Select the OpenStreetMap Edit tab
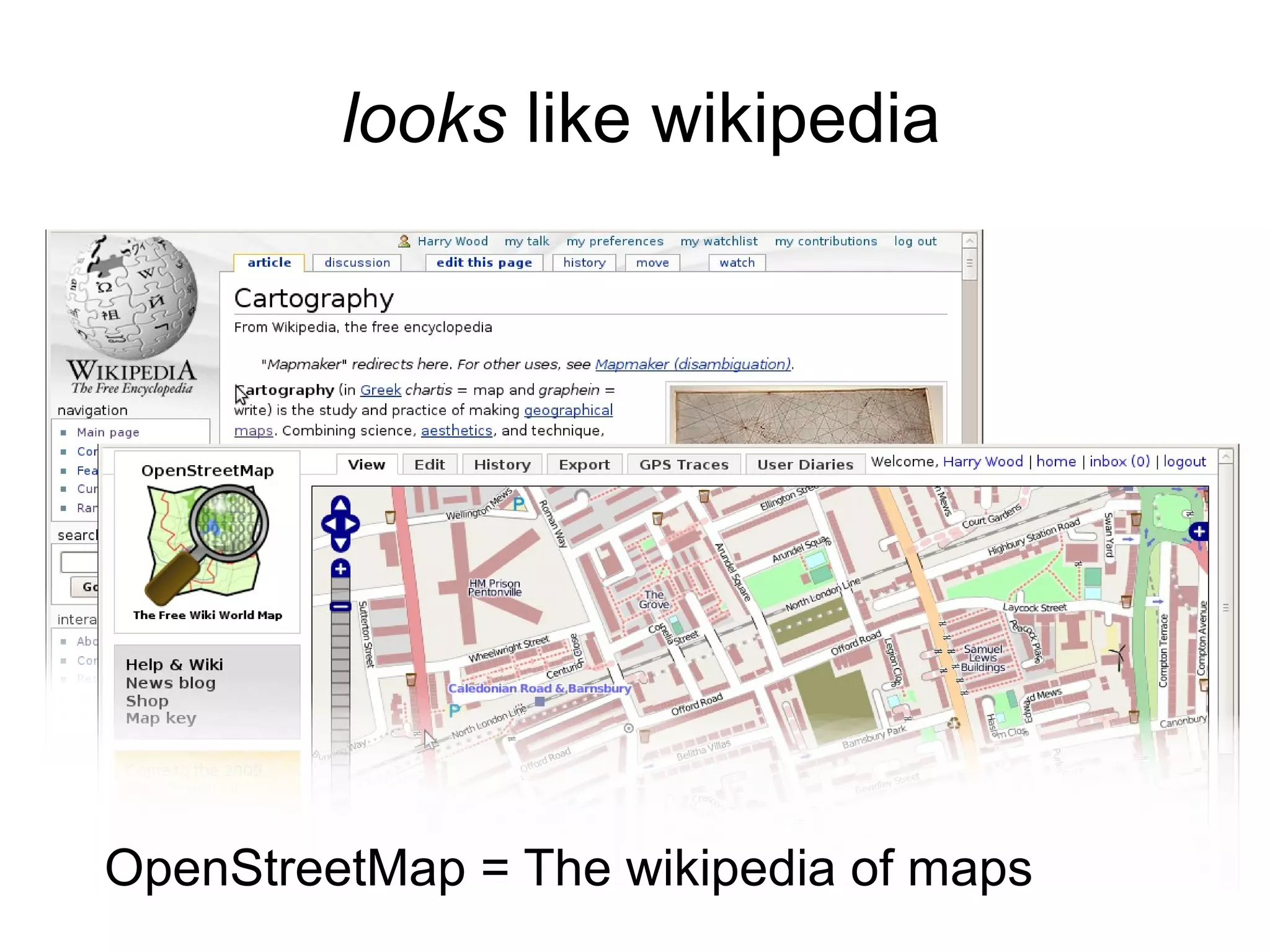This screenshot has height=952, width=1270. click(x=430, y=465)
